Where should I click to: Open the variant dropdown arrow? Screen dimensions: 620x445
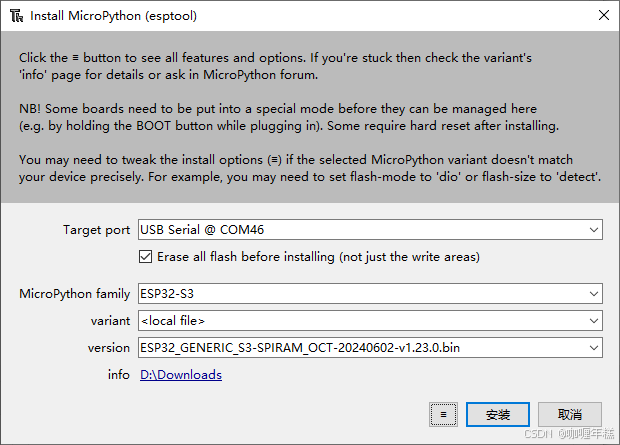(x=594, y=321)
